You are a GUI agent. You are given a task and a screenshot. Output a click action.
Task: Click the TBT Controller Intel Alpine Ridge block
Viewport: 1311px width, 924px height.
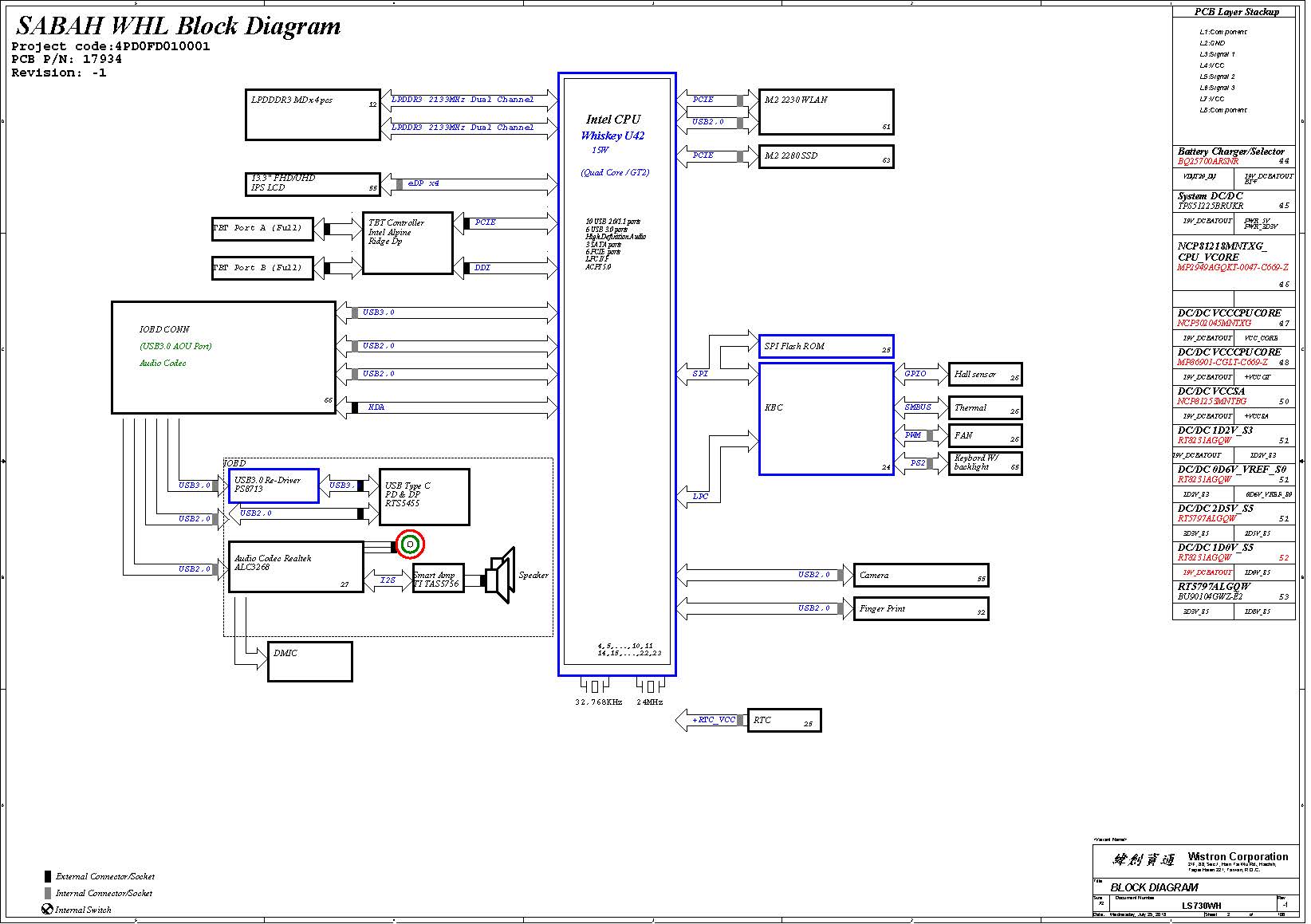(407, 243)
